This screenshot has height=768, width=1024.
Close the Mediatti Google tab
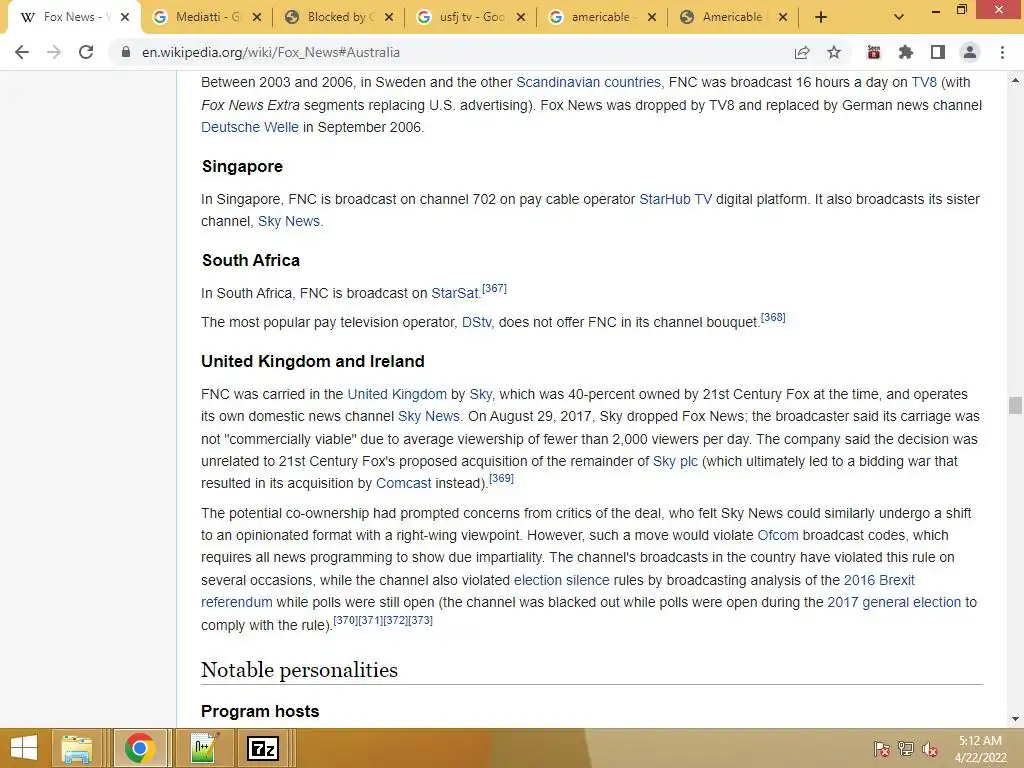point(257,17)
